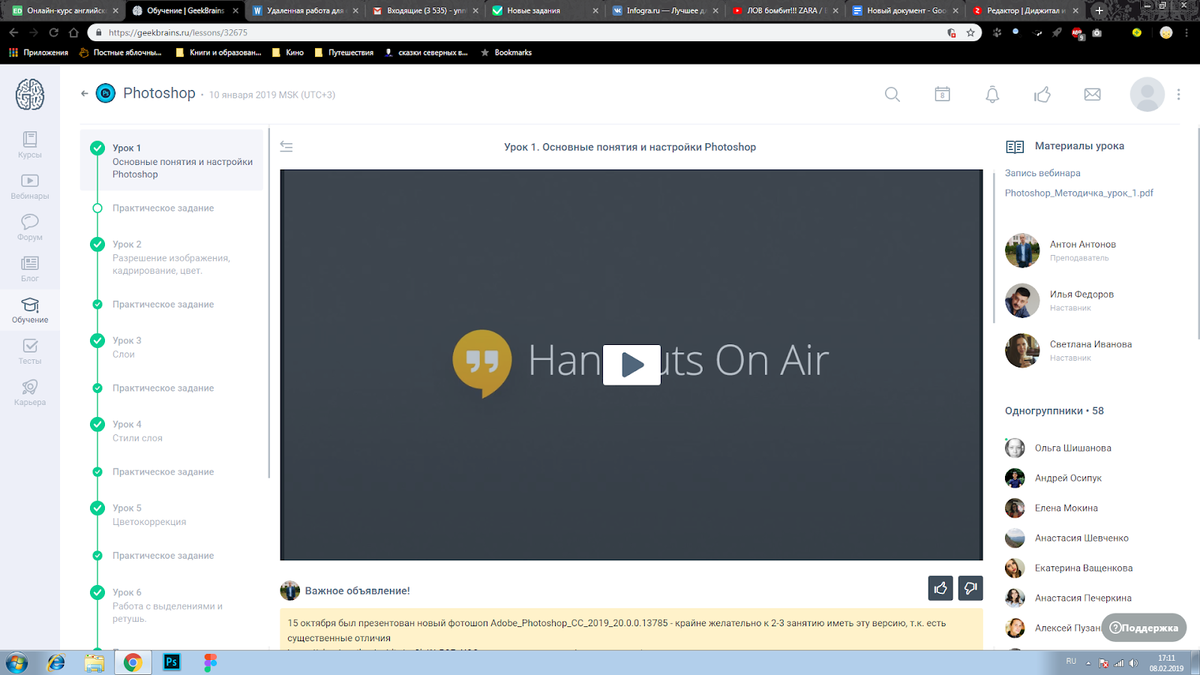Open Форум section in sidebar
Viewport: 1200px width, 675px height.
click(x=30, y=228)
